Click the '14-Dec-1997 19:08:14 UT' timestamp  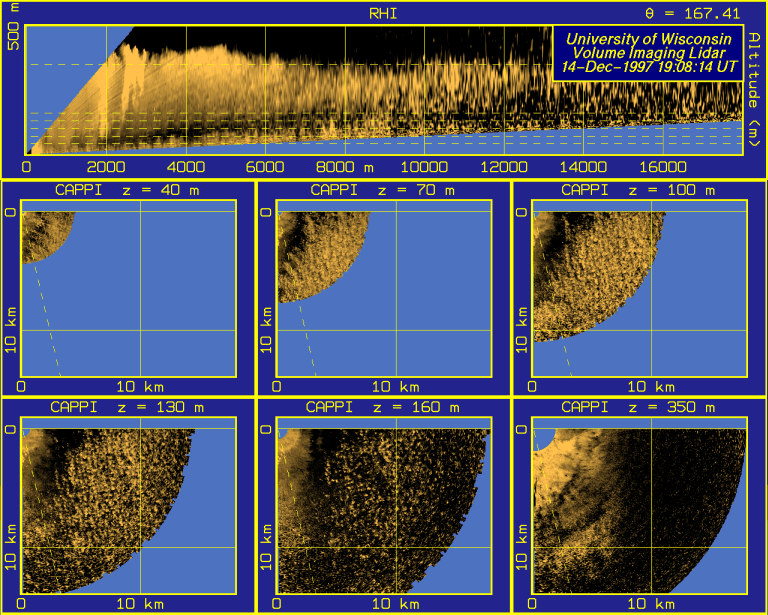pyautogui.click(x=648, y=67)
